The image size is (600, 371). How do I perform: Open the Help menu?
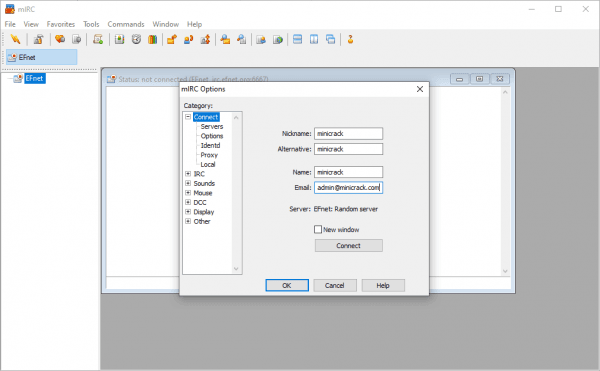[194, 24]
